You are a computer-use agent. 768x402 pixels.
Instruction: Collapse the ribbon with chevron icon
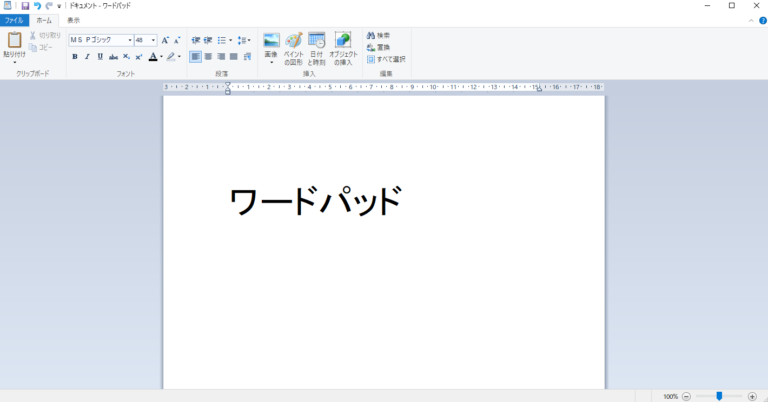(x=751, y=21)
